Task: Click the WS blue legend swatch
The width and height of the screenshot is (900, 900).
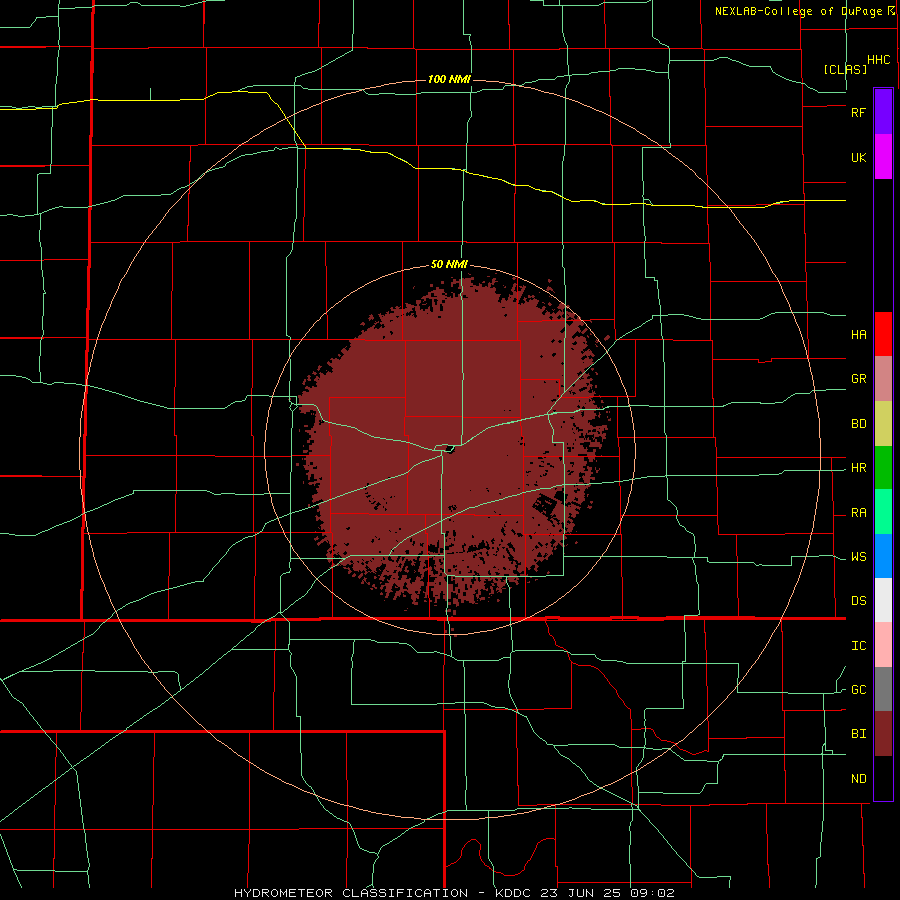Action: coord(883,556)
